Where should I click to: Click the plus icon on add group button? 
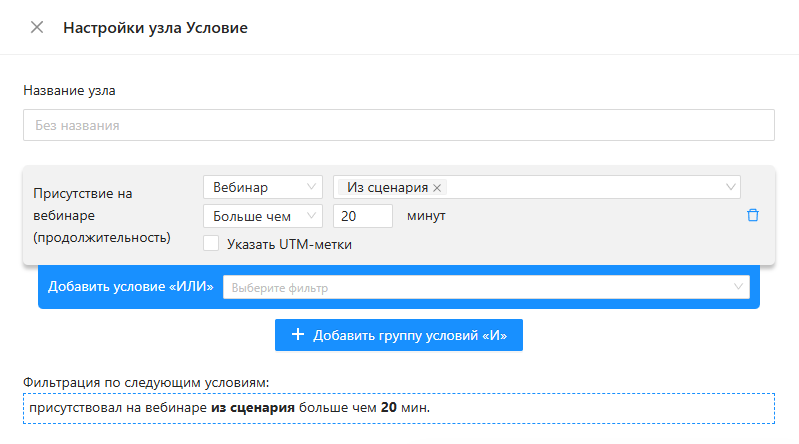[298, 335]
